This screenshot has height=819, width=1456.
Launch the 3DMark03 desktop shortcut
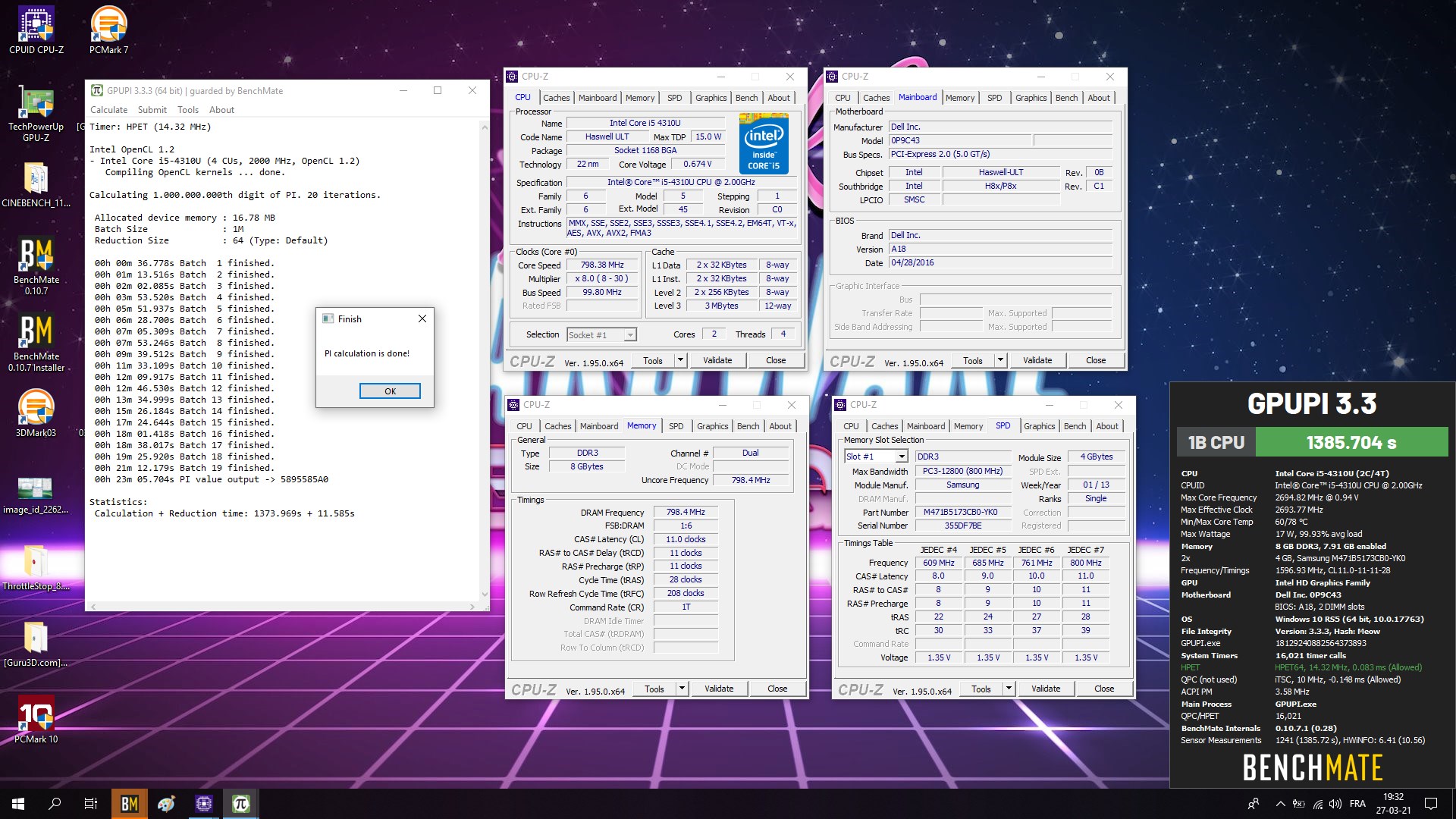tap(36, 413)
